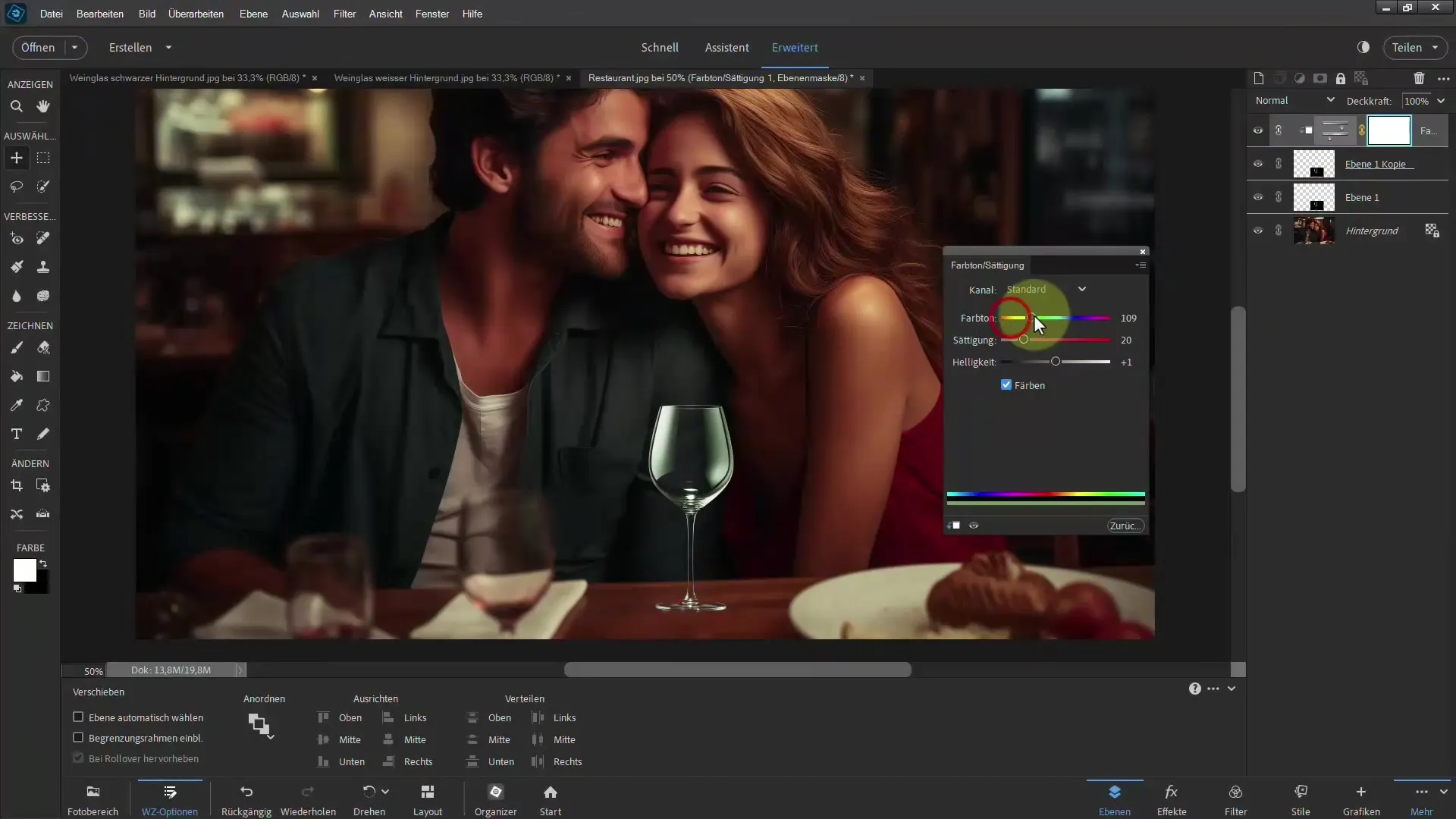
Task: Collapse the tool options panel chevron
Action: (1232, 689)
